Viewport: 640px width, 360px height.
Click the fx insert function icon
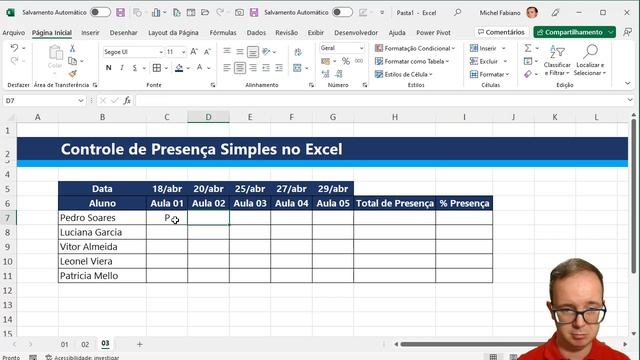click(127, 100)
